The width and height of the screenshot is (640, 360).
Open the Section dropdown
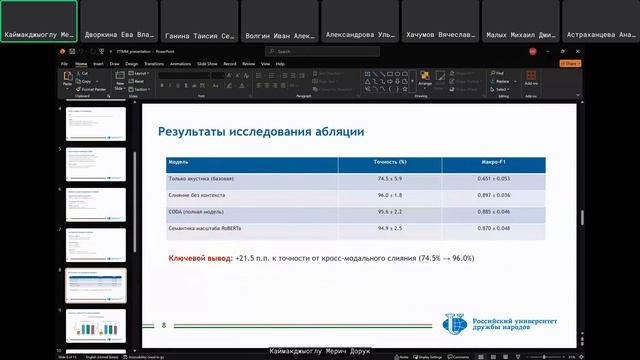click(139, 89)
